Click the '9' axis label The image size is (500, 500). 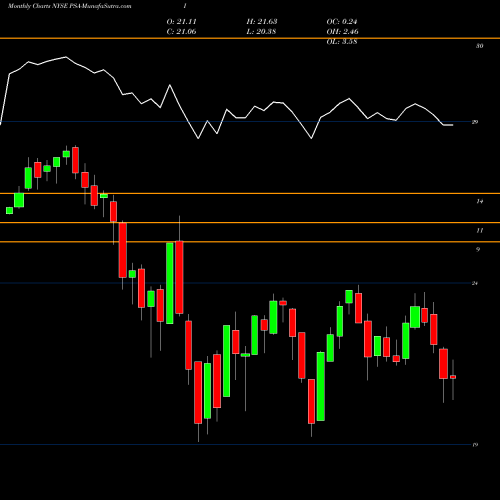click(x=478, y=249)
